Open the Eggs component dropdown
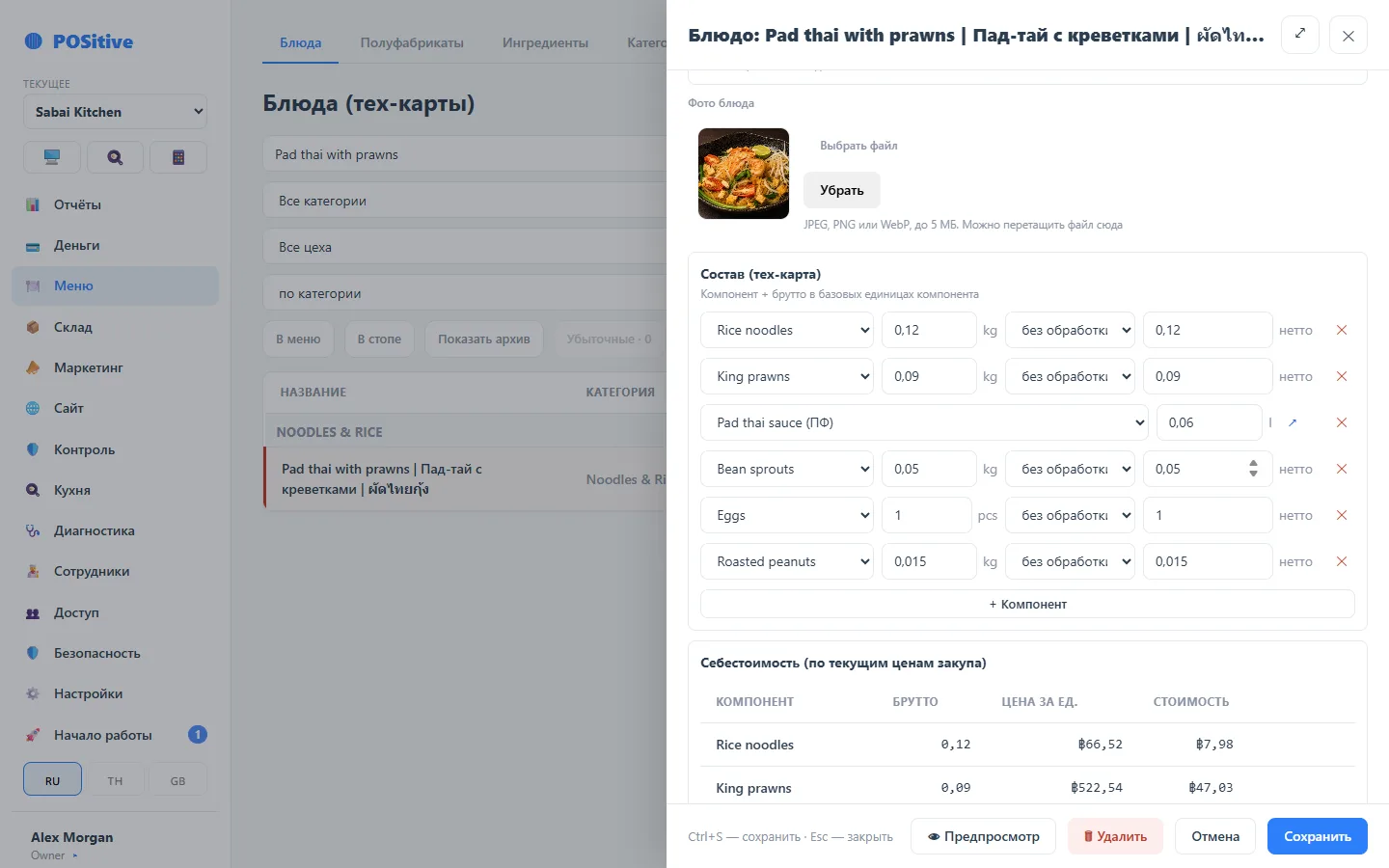The width and height of the screenshot is (1389, 868). (x=787, y=515)
